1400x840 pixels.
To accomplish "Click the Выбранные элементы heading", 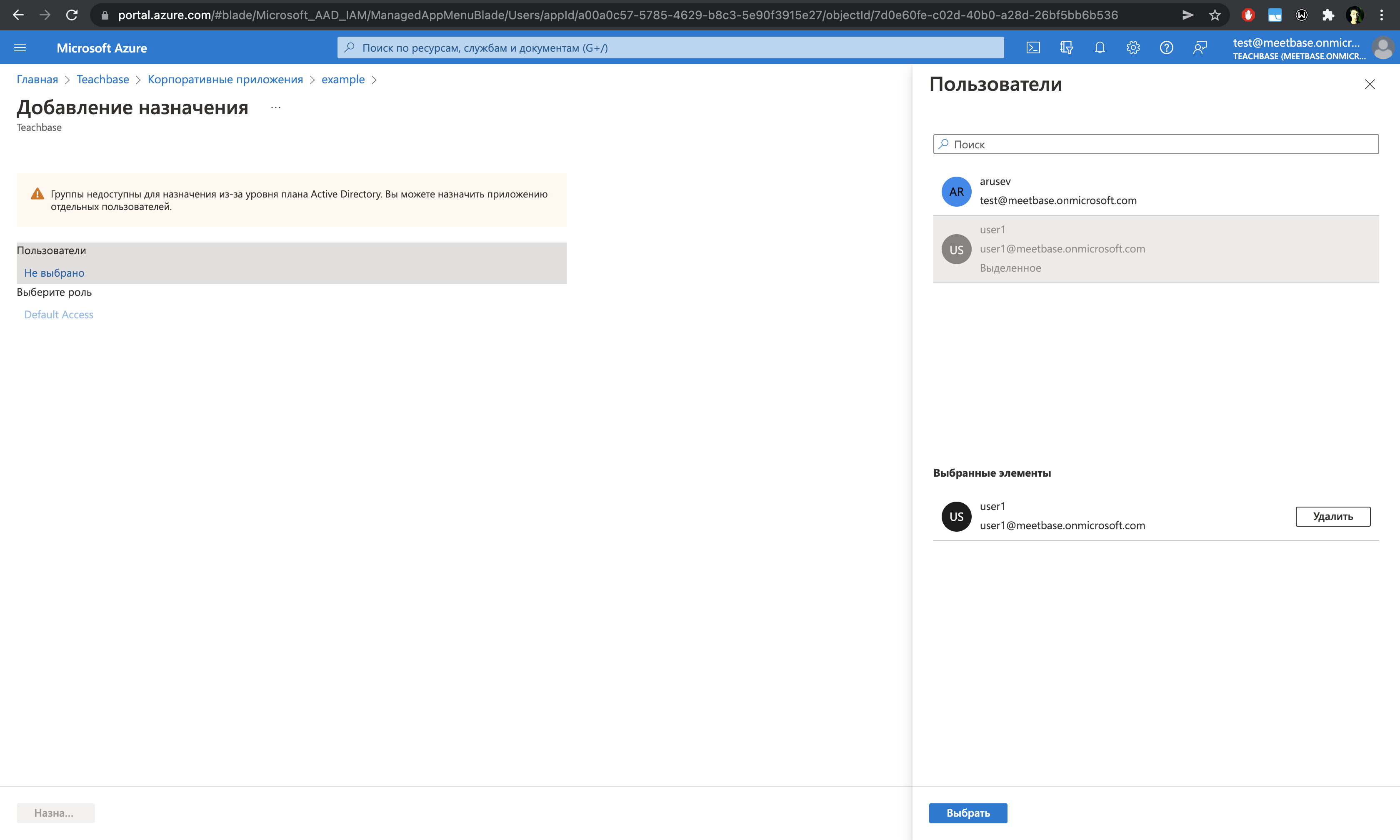I will (992, 472).
